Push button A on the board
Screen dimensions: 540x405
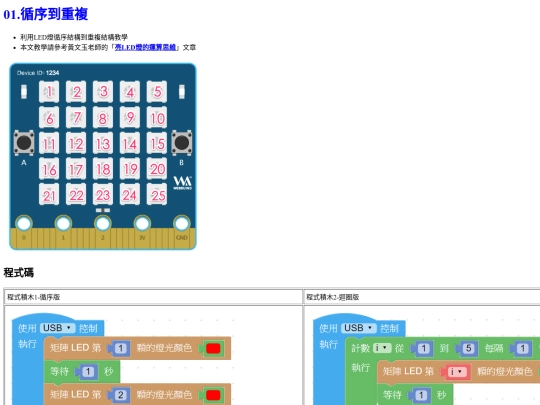[x=24, y=143]
